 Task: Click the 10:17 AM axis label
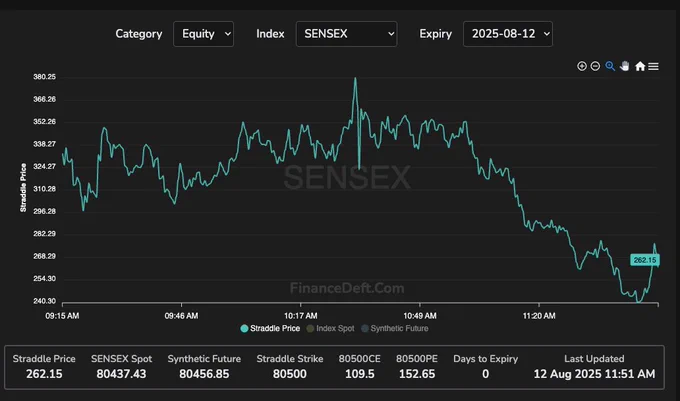pos(301,316)
